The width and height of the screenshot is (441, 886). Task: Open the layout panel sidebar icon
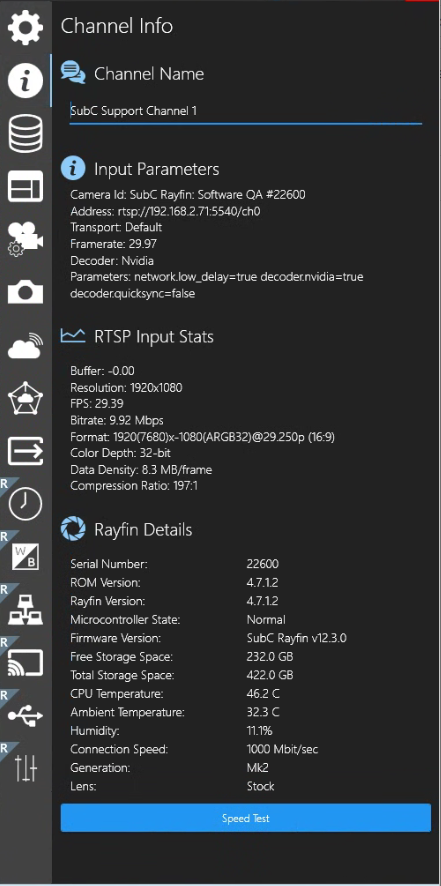(x=25, y=186)
